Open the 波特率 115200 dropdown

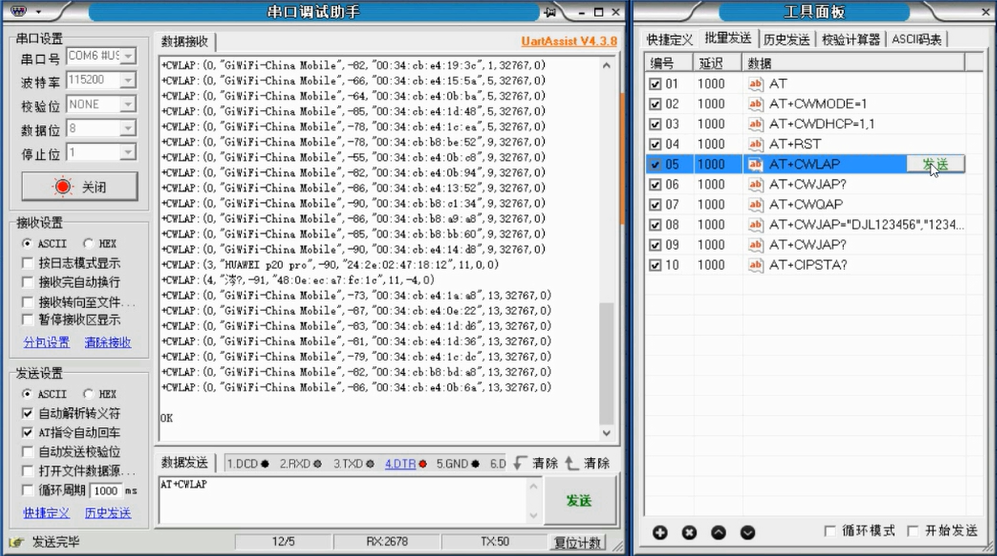point(128,80)
